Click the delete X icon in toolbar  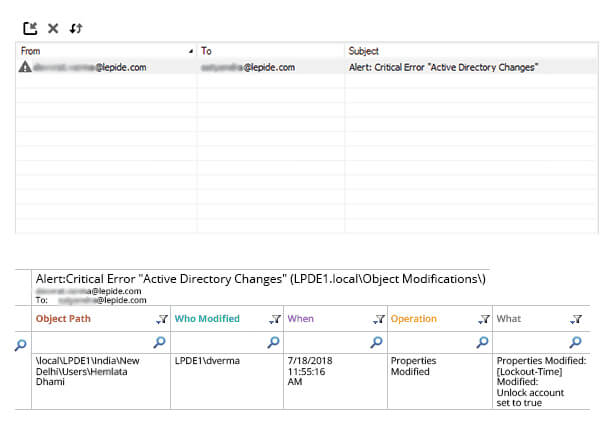[x=53, y=28]
